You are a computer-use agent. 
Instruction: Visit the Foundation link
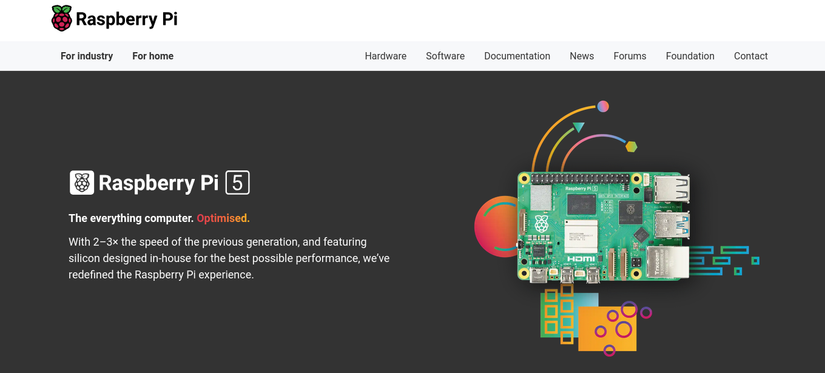tap(690, 56)
